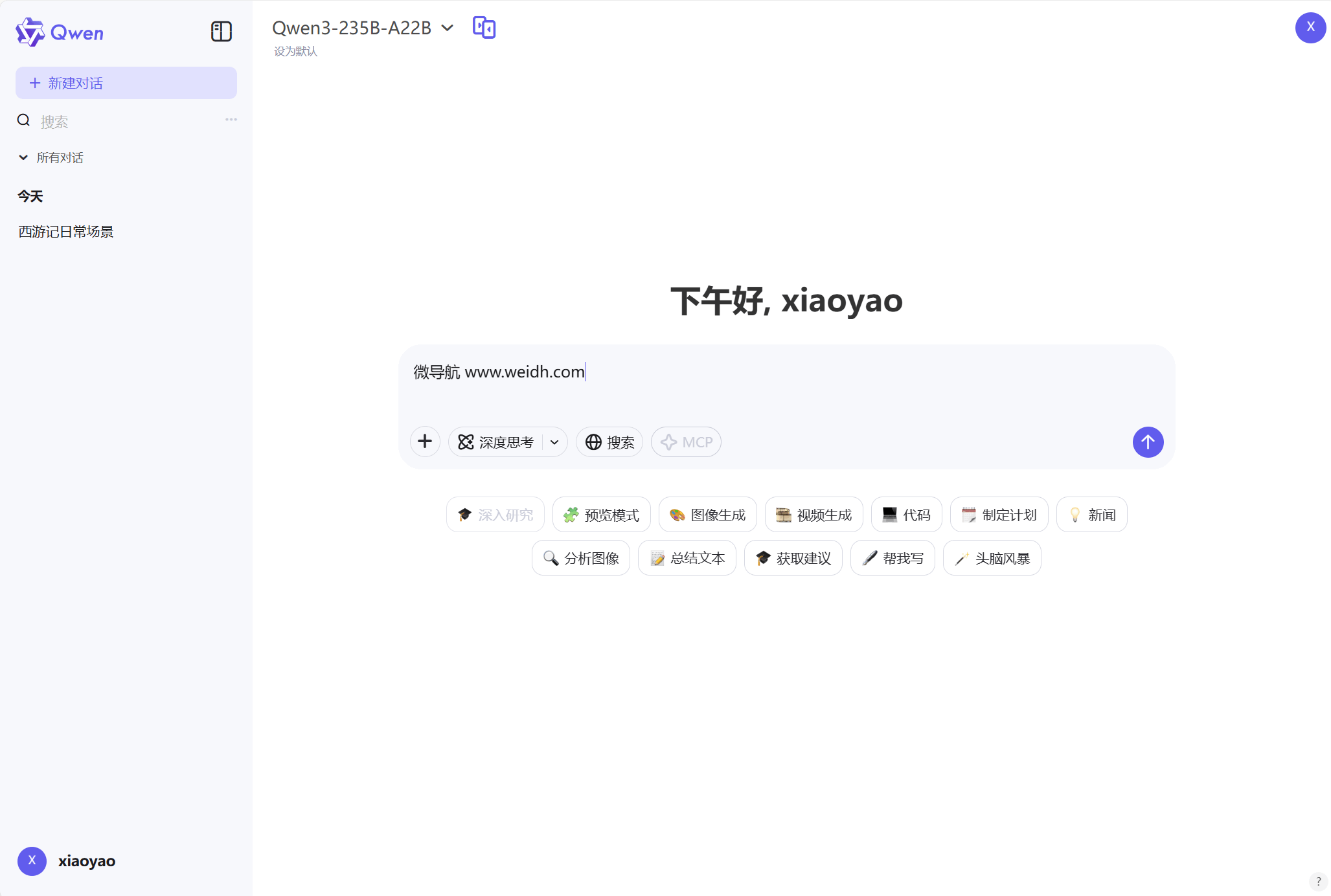Choose the 视频生成 chip

pos(814,515)
